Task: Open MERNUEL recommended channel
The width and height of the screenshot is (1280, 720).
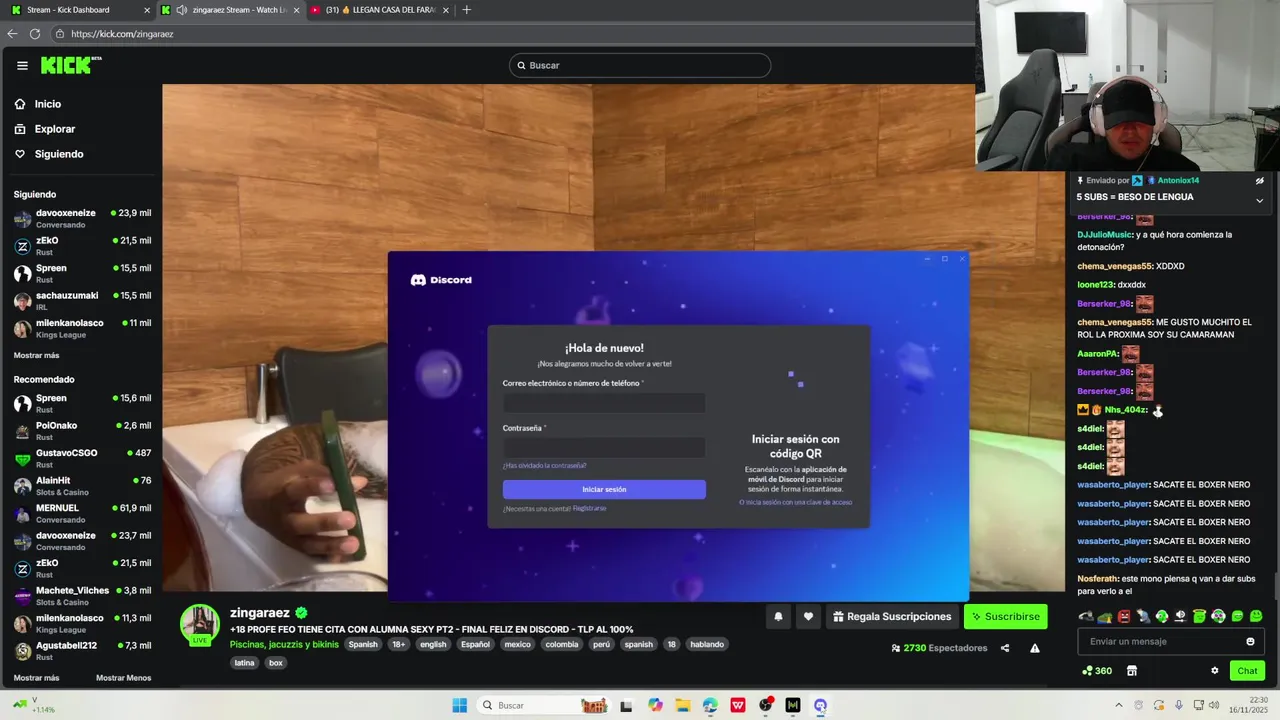Action: (82, 513)
